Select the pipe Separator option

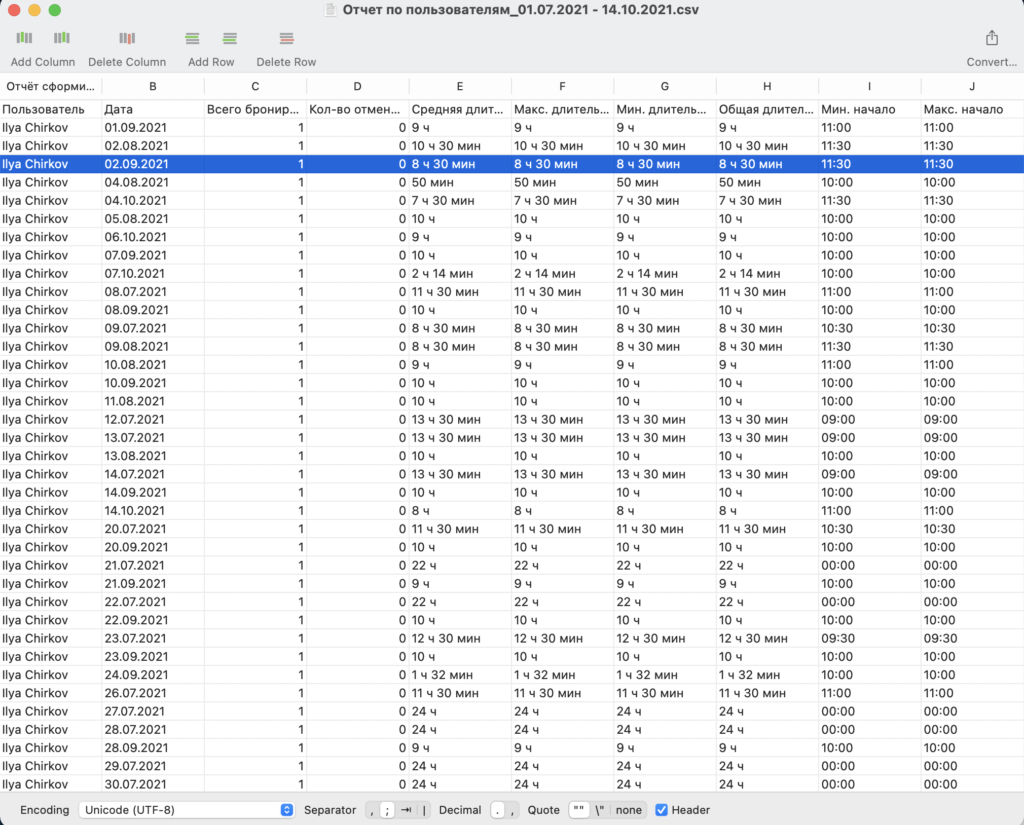(x=424, y=810)
